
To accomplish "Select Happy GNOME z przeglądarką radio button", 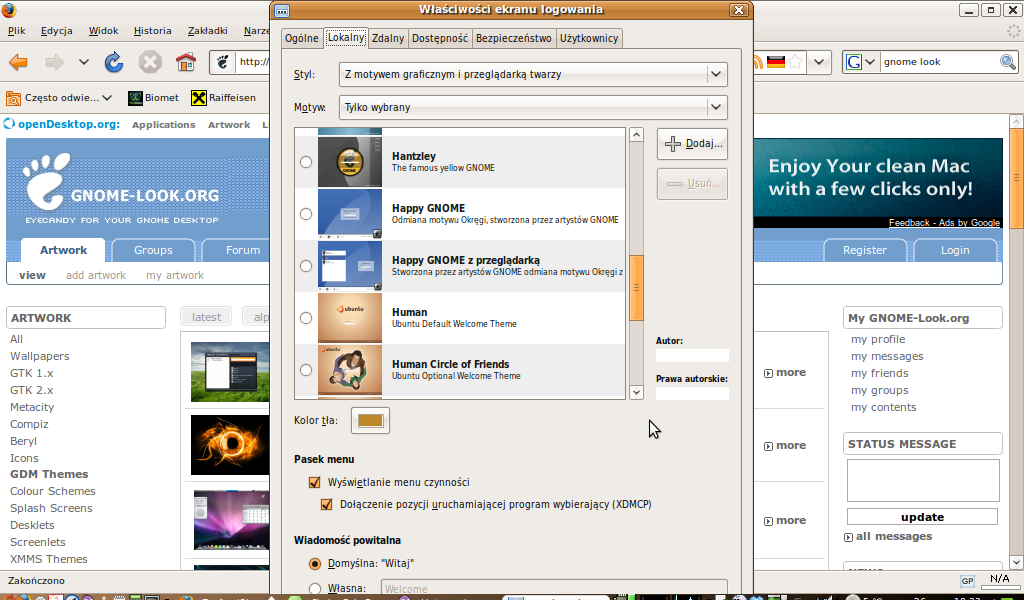I will (x=306, y=266).
